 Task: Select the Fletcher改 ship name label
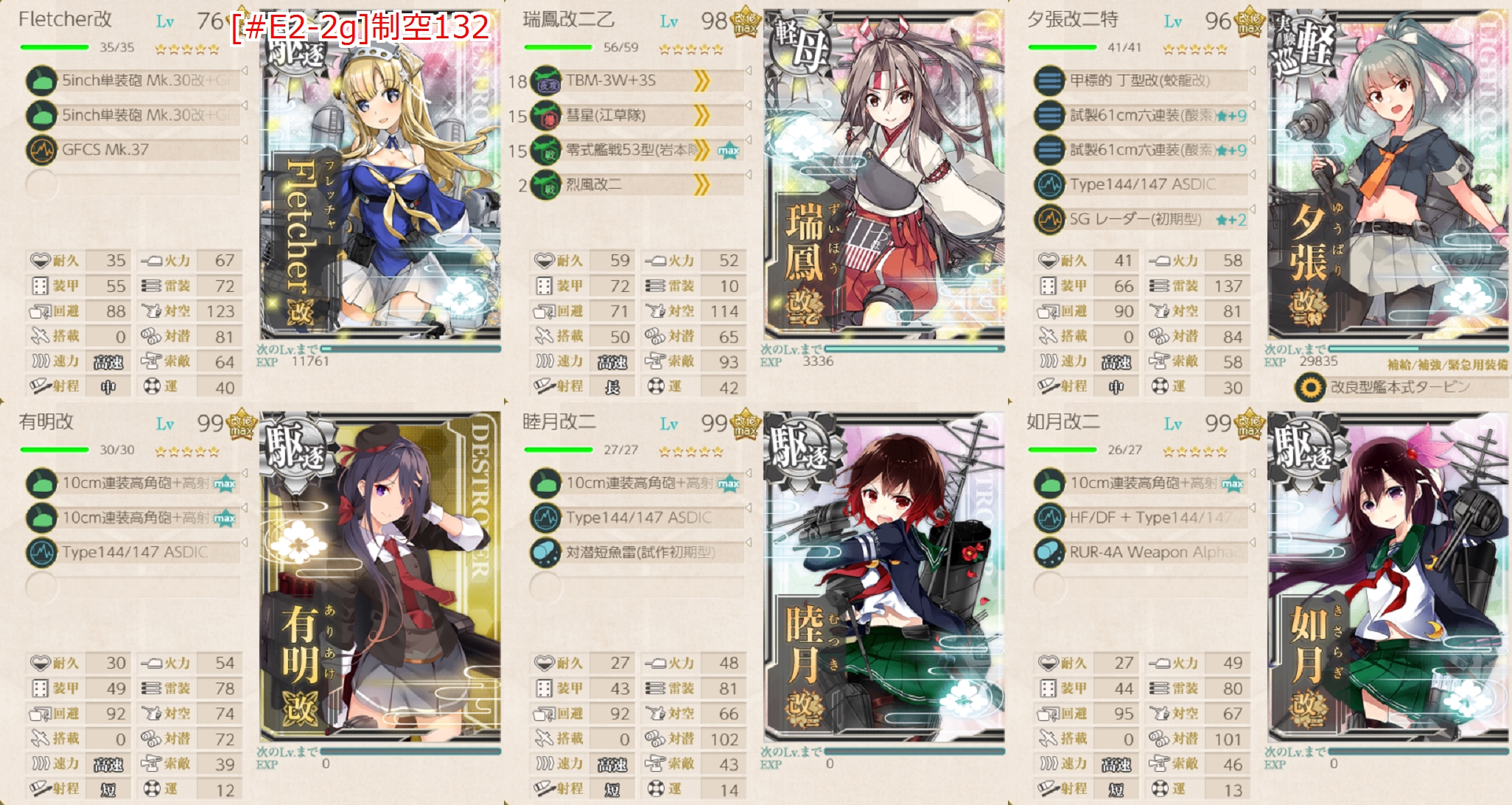[65, 20]
